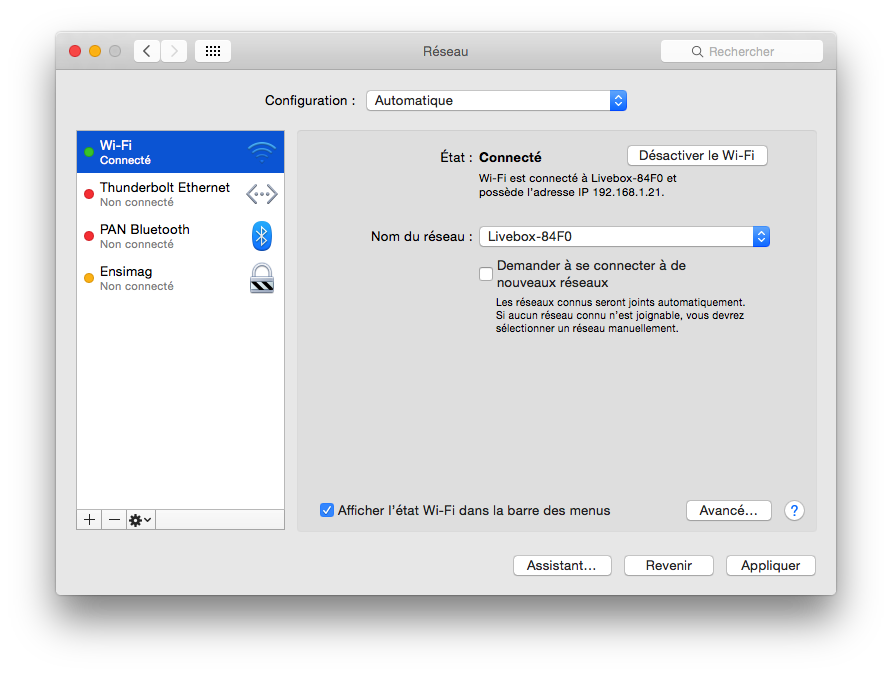Image resolution: width=892 pixels, height=675 pixels.
Task: Click the Thunderbolt Ethernet arrows icon
Action: (262, 194)
